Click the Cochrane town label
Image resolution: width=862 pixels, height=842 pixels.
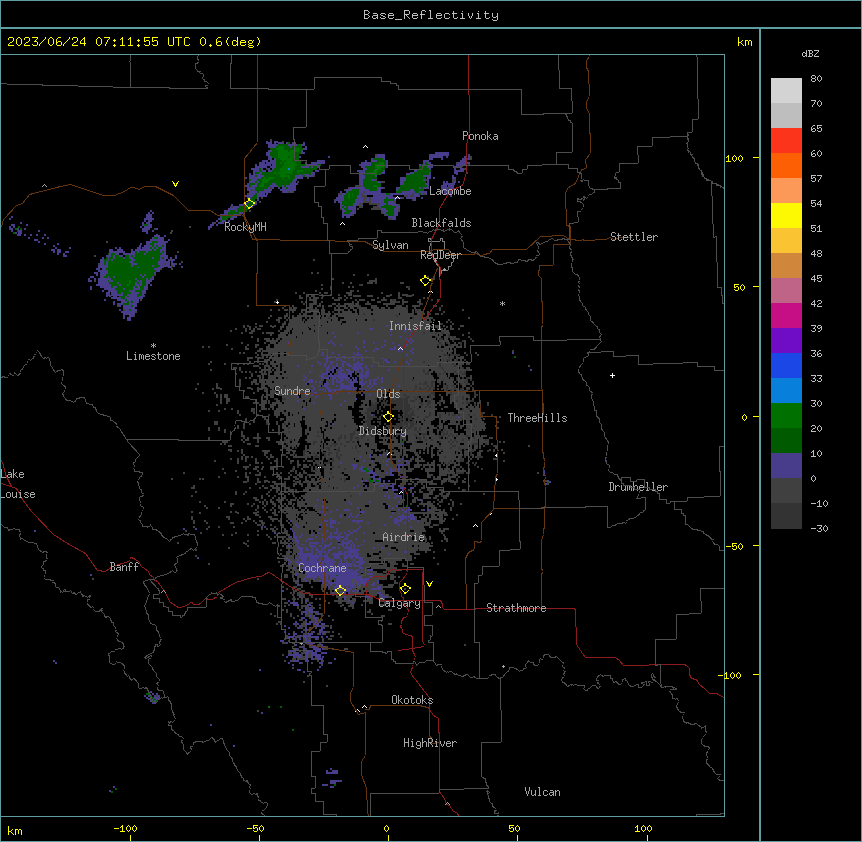click(322, 568)
